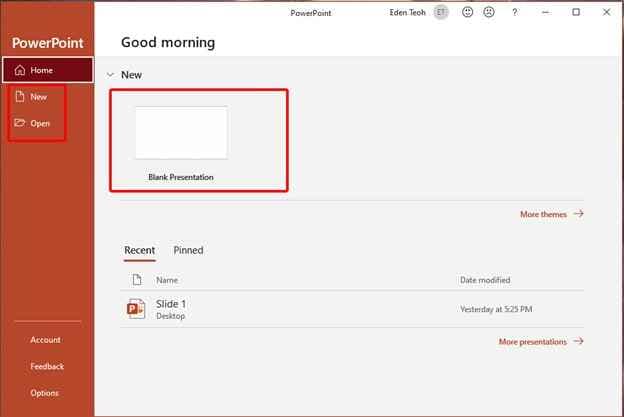Open the Feedback page
The height and width of the screenshot is (417, 624).
47,366
